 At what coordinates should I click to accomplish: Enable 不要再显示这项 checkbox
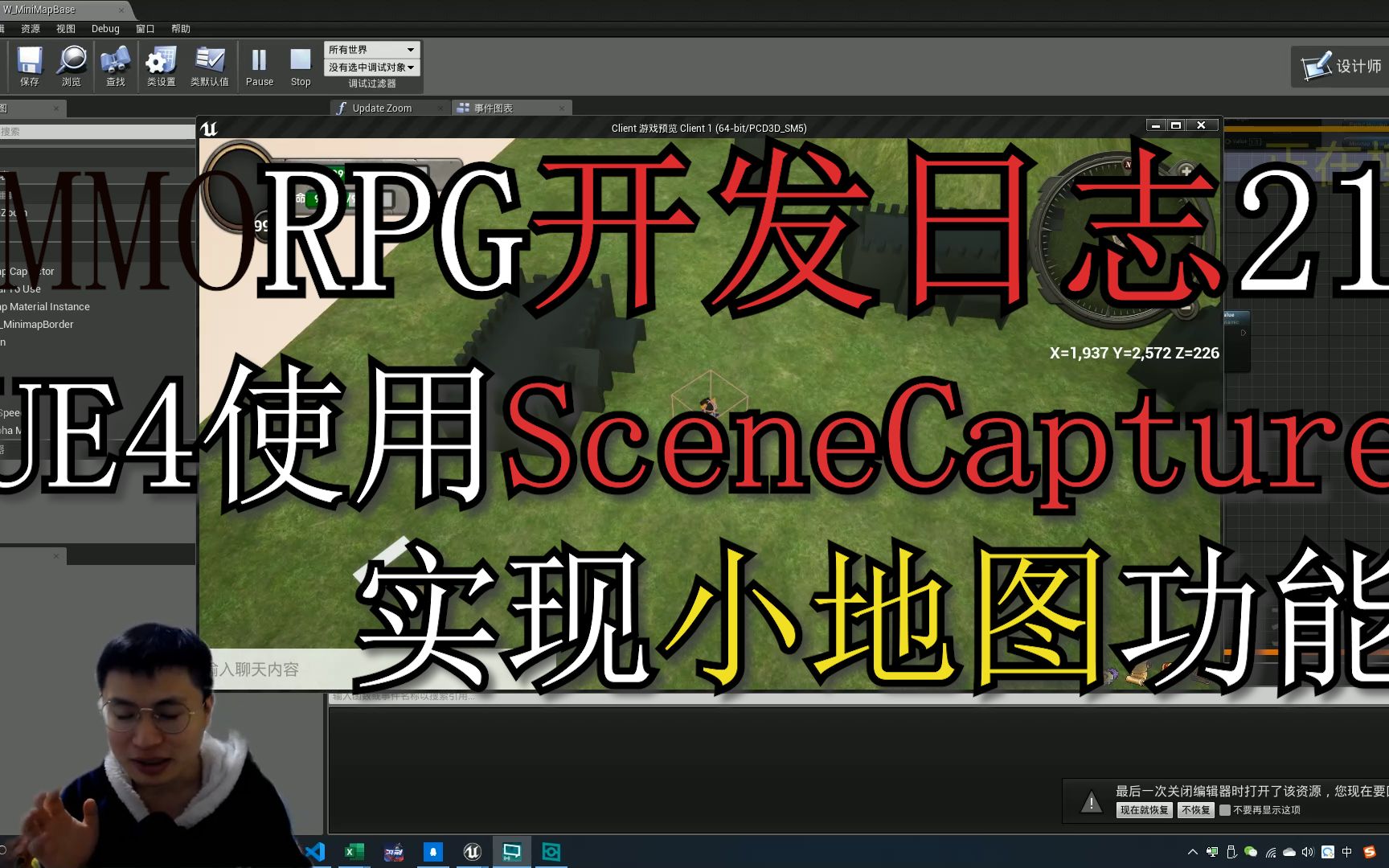(x=1226, y=810)
